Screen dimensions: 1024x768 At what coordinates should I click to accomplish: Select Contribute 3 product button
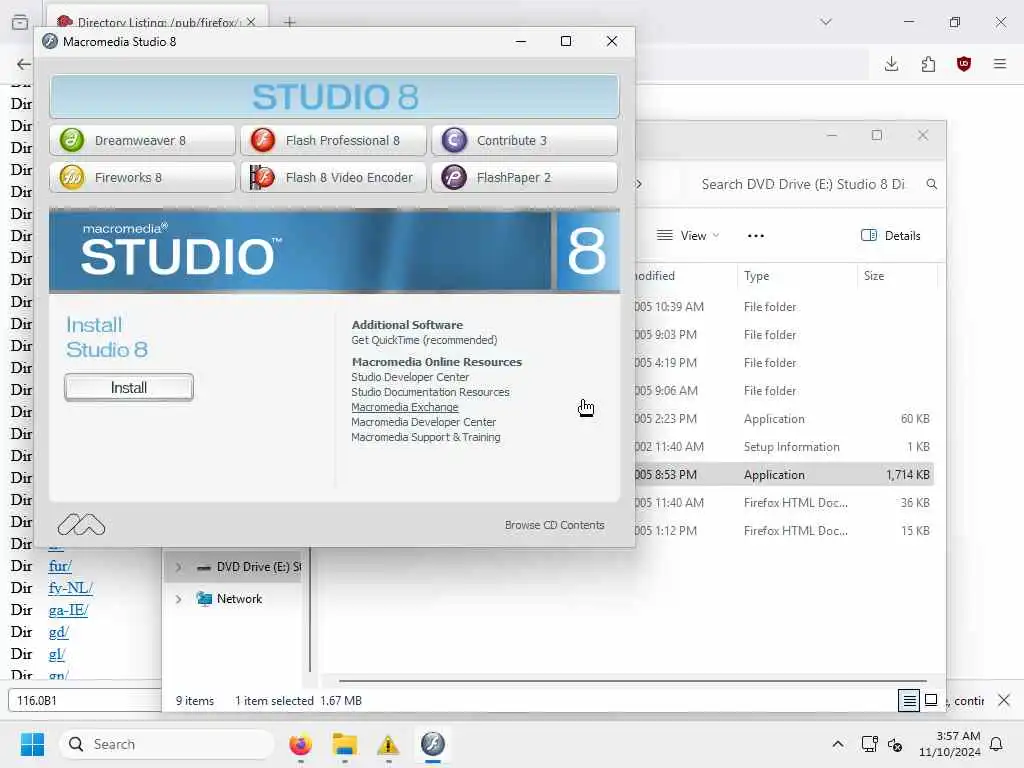coord(524,140)
